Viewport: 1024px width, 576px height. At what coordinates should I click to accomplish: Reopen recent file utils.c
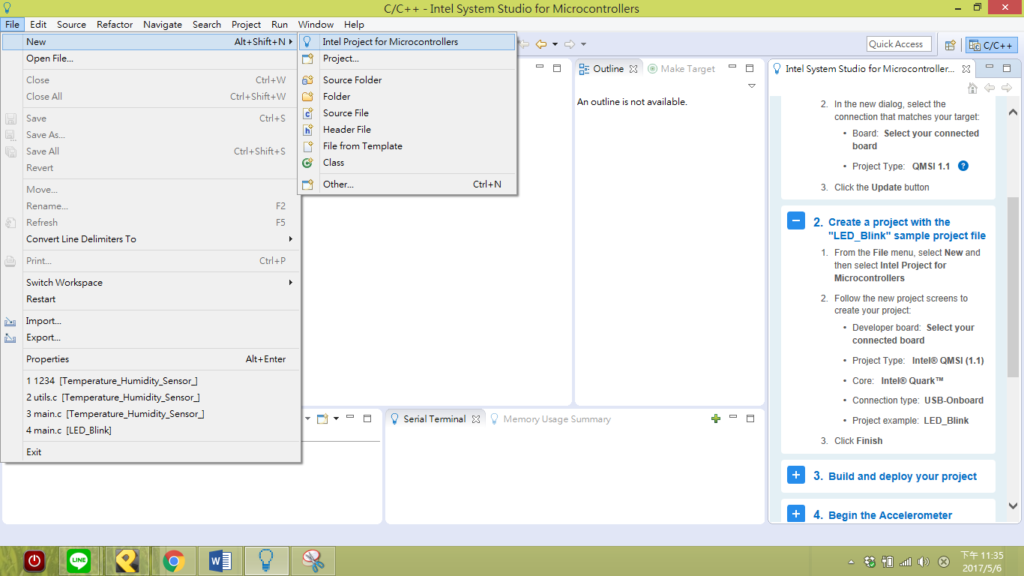(x=150, y=397)
